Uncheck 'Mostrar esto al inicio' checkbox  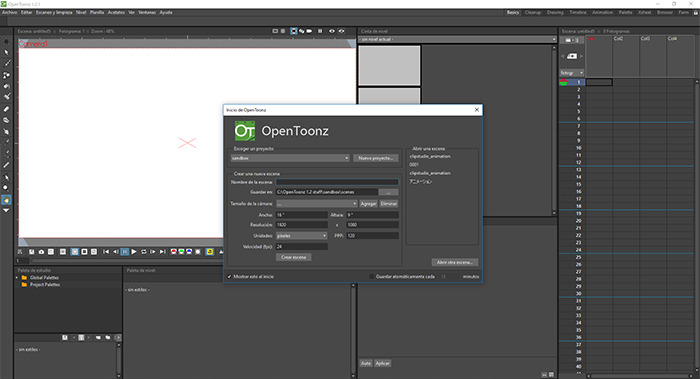click(x=229, y=277)
